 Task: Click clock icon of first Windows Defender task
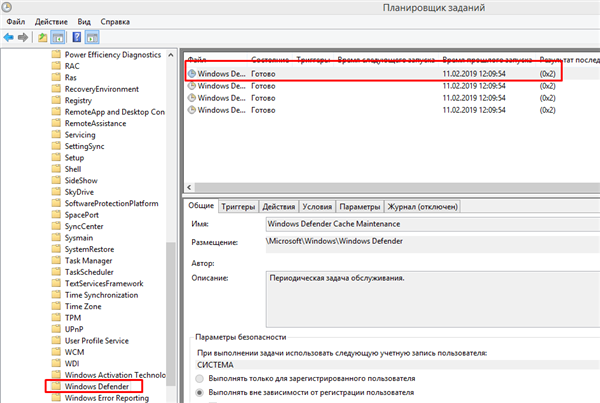coord(192,73)
